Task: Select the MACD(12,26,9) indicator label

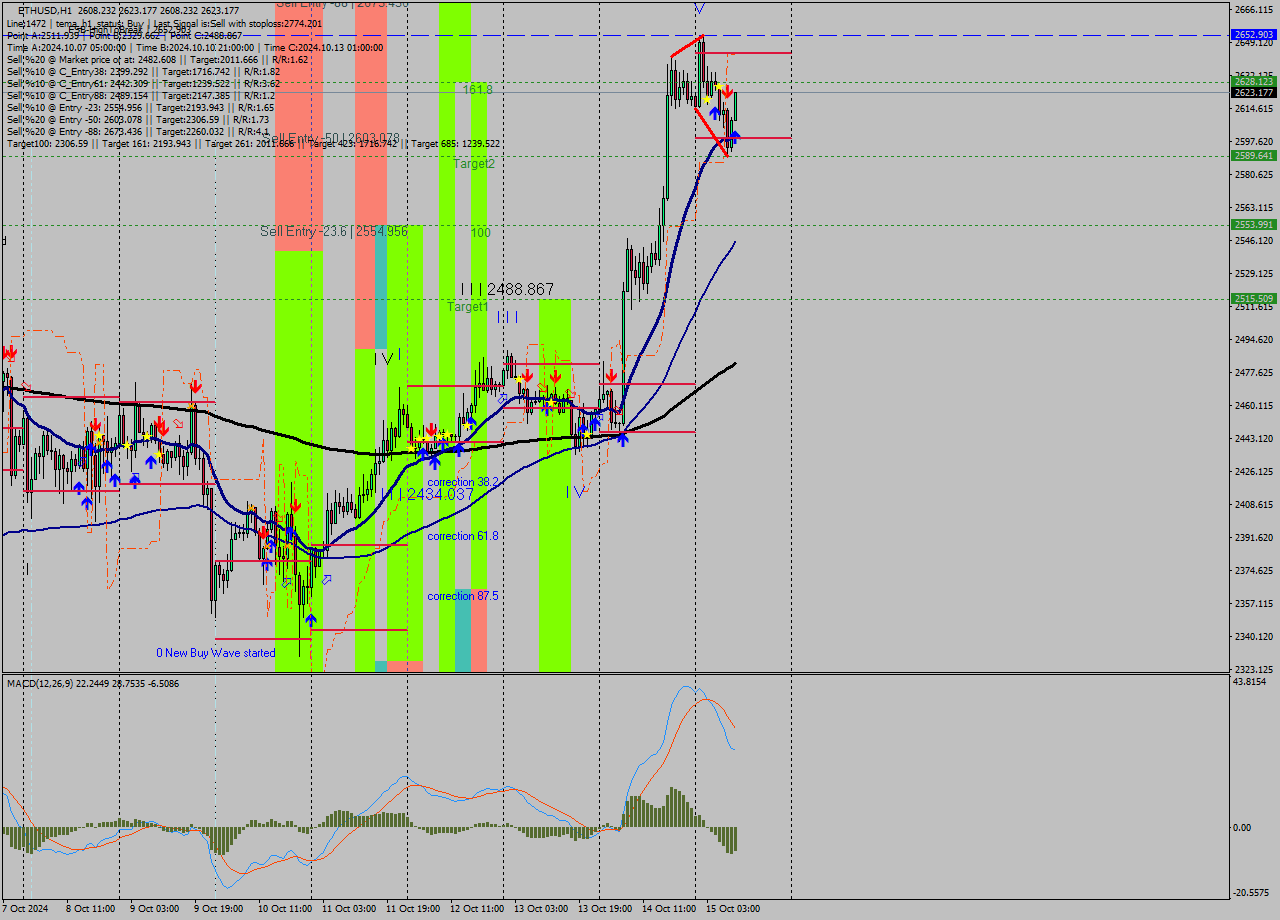Action: click(x=95, y=683)
